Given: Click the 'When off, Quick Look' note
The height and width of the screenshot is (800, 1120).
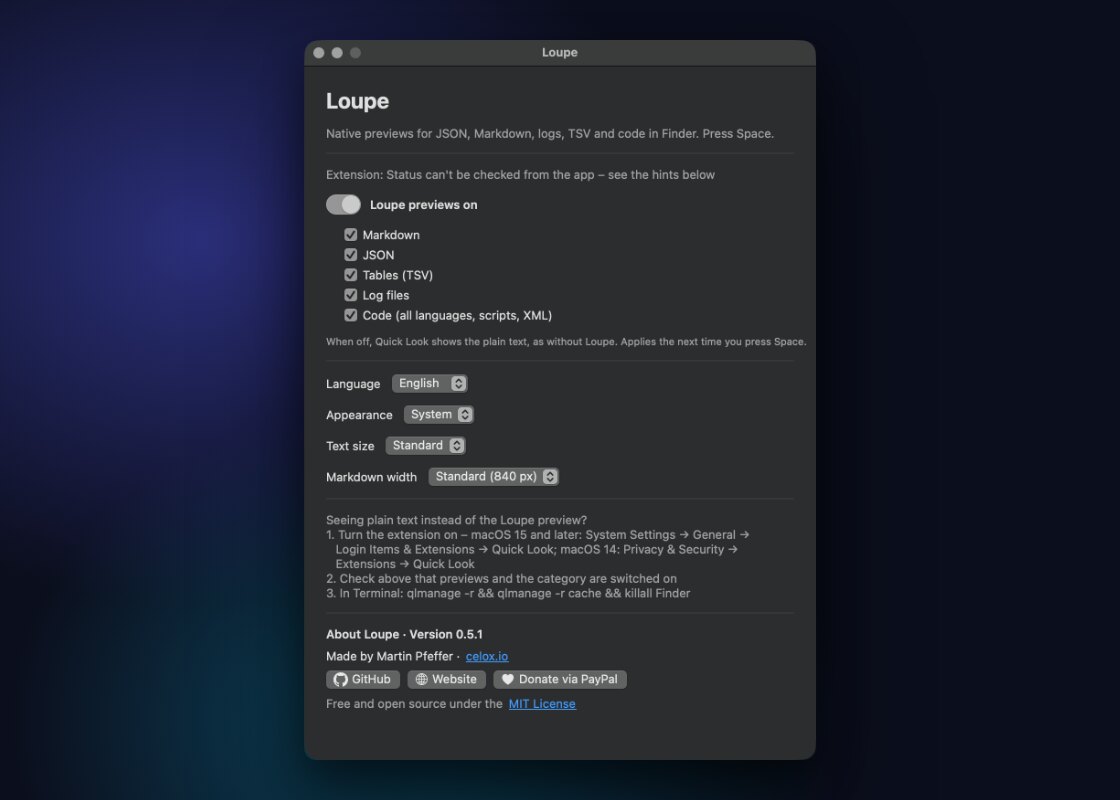Looking at the screenshot, I should click(x=566, y=341).
